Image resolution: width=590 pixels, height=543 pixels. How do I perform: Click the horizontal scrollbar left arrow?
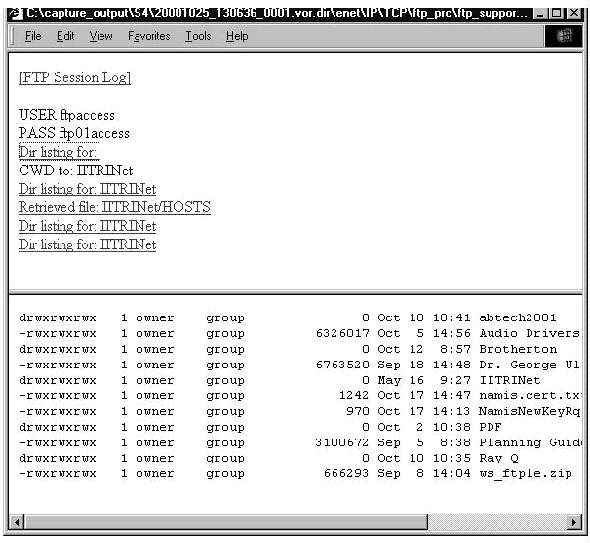[17, 522]
